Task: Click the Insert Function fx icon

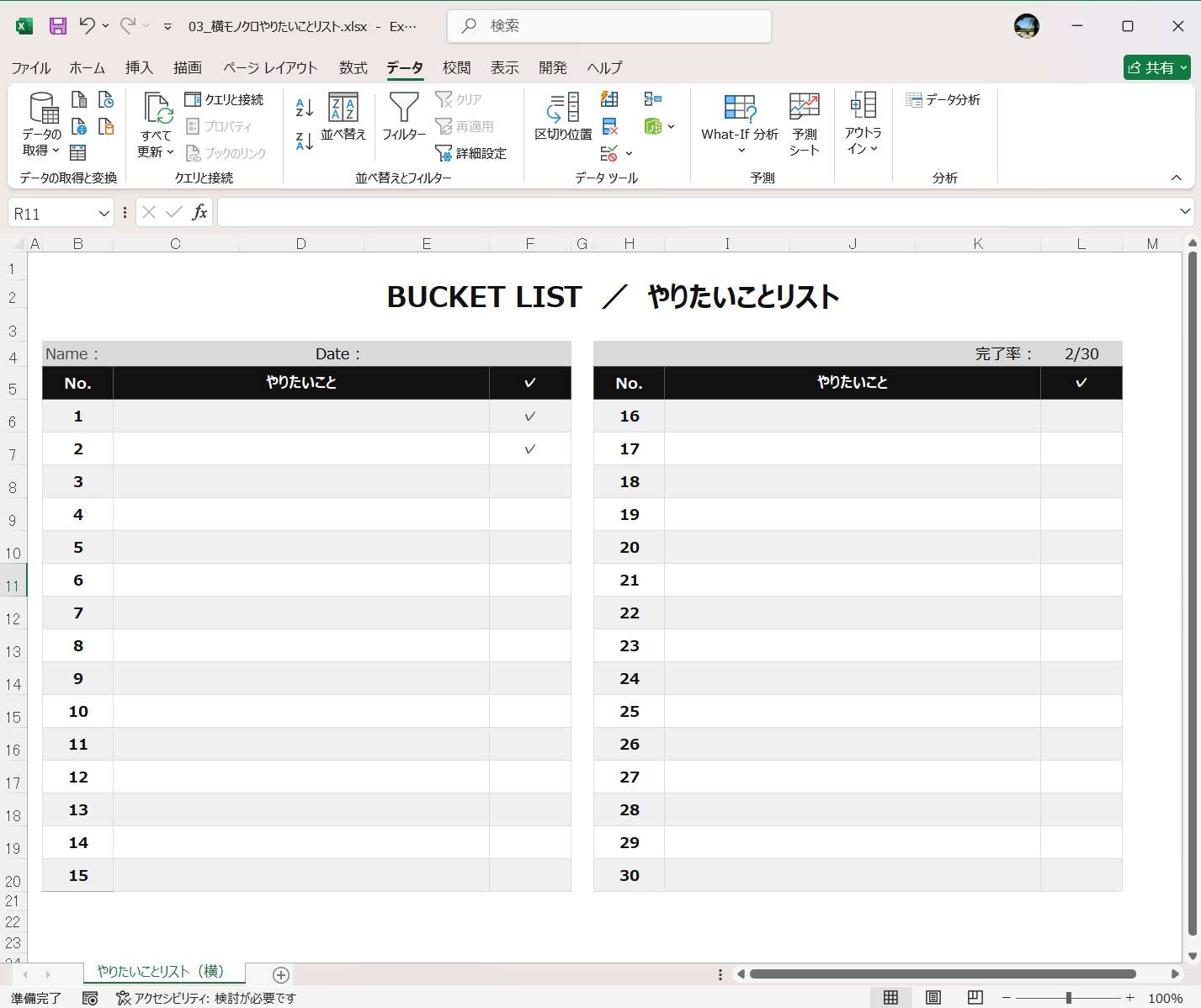Action: tap(199, 212)
